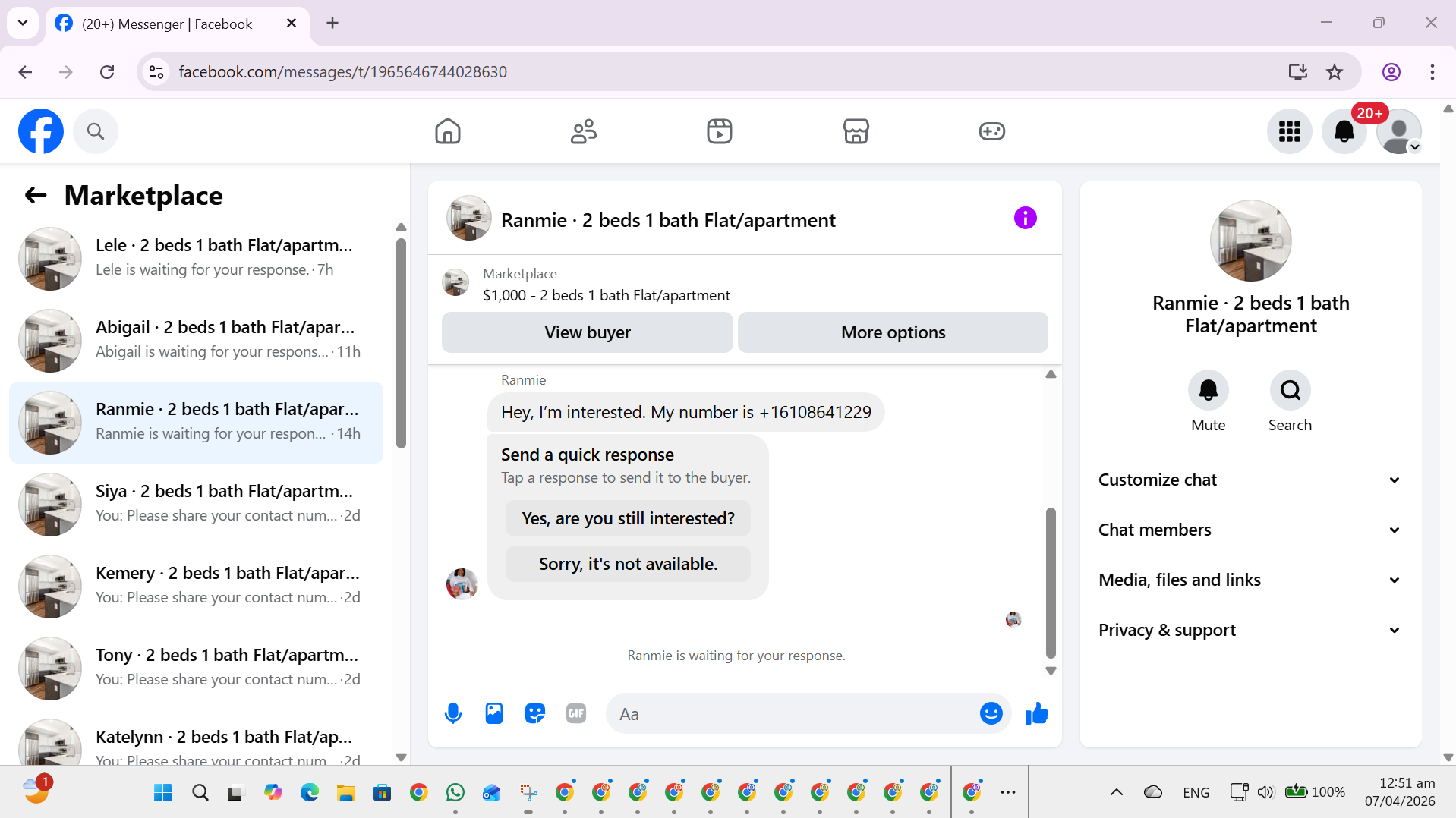Click the address bar URL
The image size is (1456, 818).
[343, 72]
